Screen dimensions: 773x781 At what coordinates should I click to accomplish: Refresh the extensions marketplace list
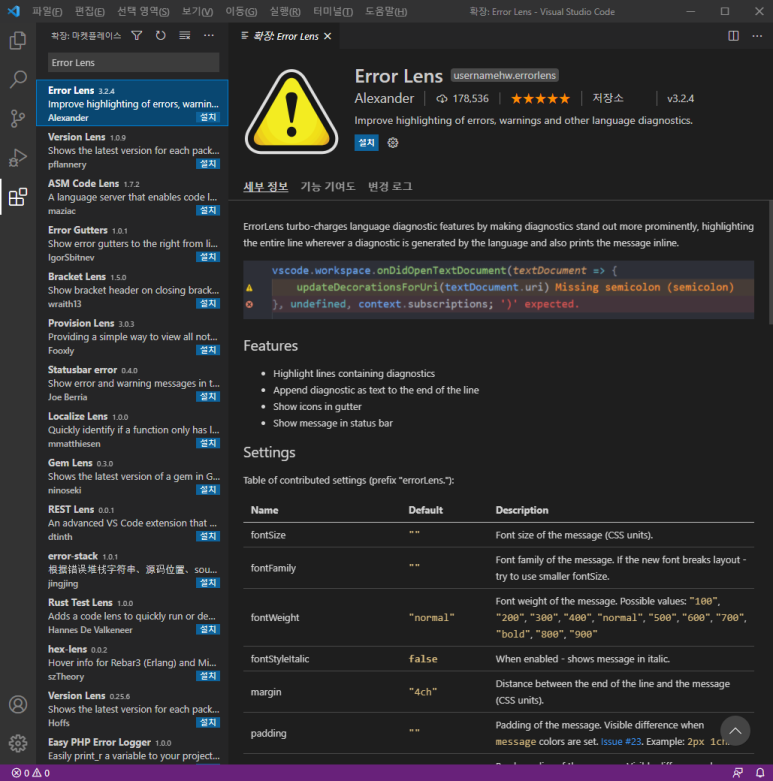click(x=160, y=35)
